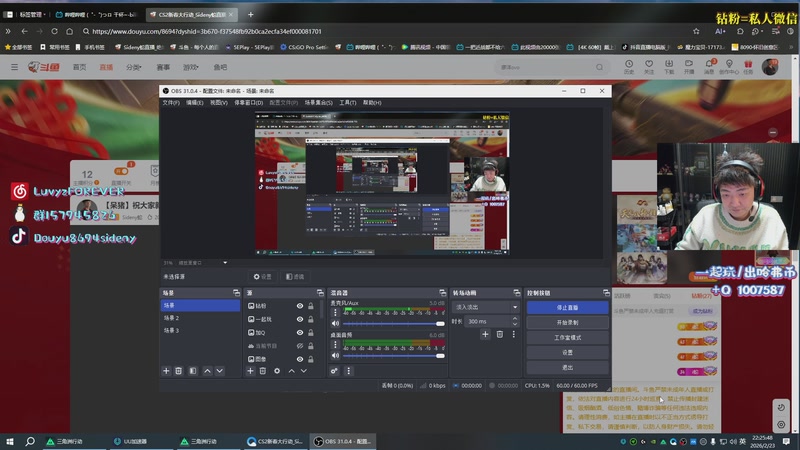The width and height of the screenshot is (800, 450).
Task: Toggle visibility of 一起玩 source
Action: [300, 319]
